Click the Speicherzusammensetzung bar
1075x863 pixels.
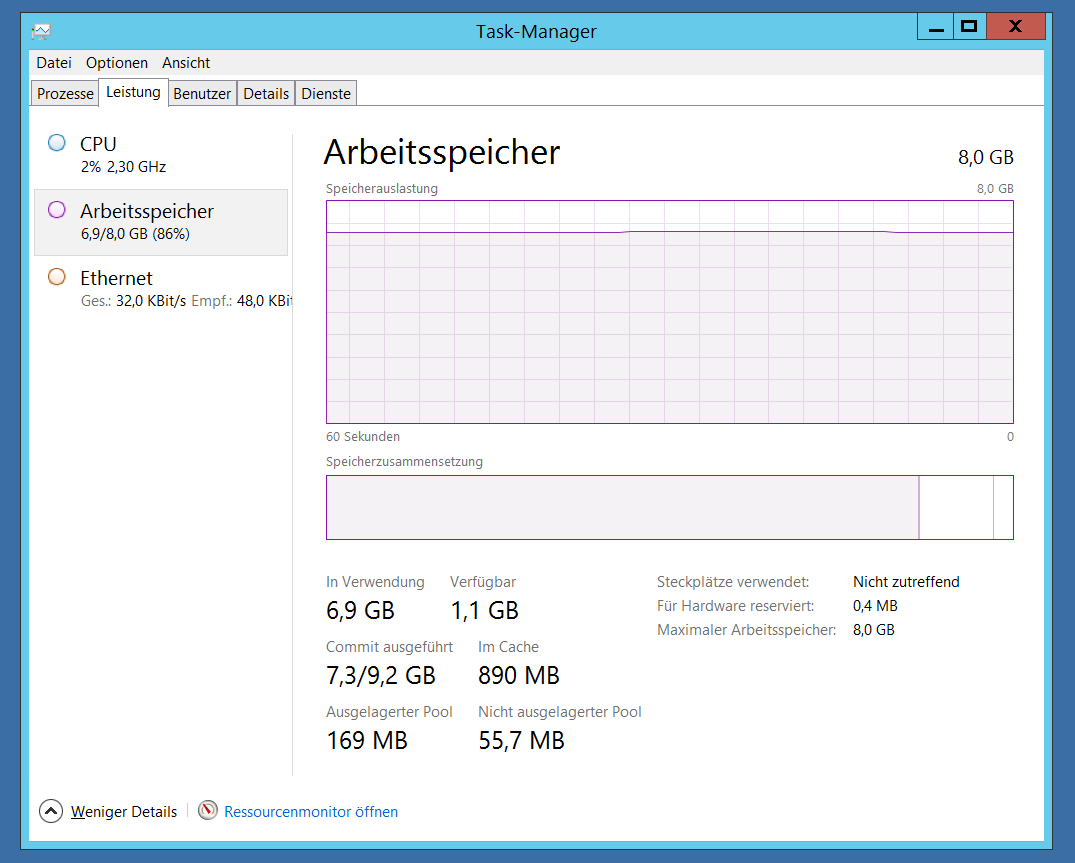point(670,507)
